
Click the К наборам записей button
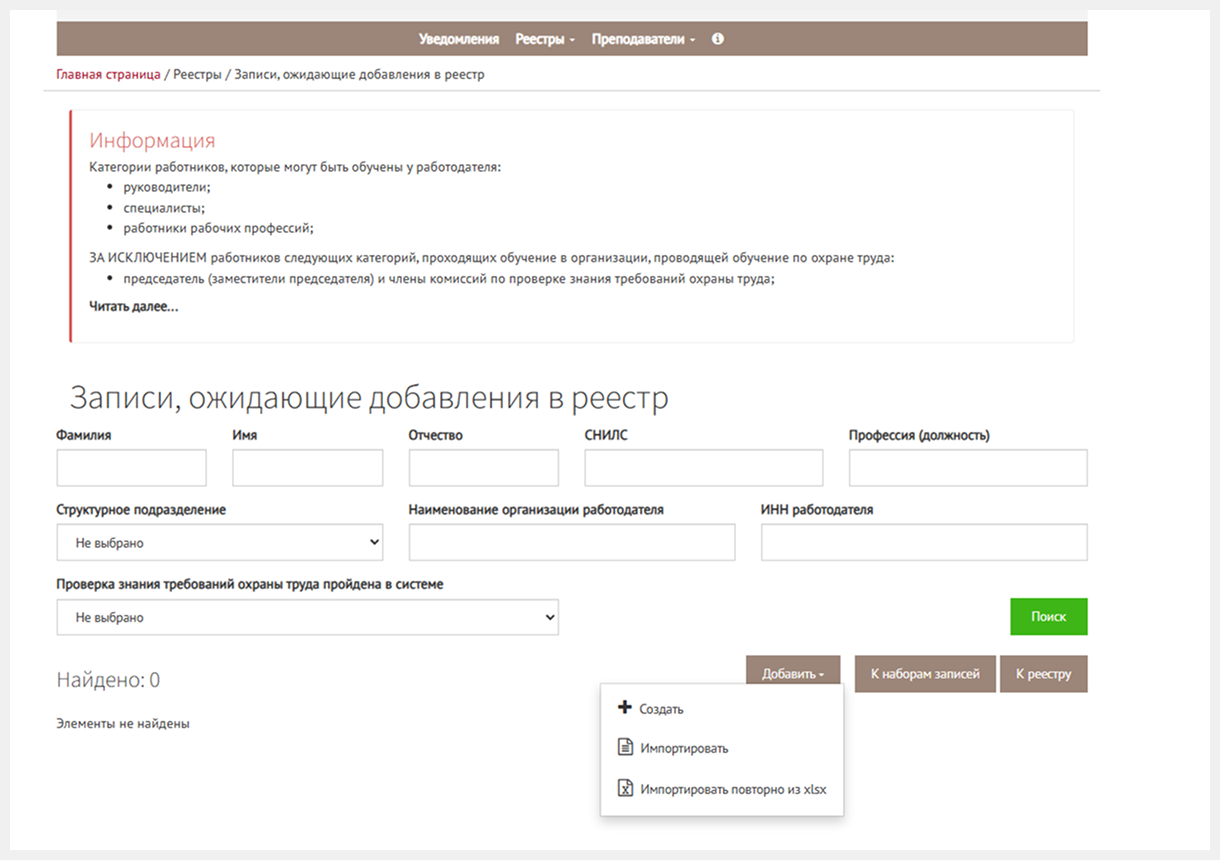tap(924, 673)
